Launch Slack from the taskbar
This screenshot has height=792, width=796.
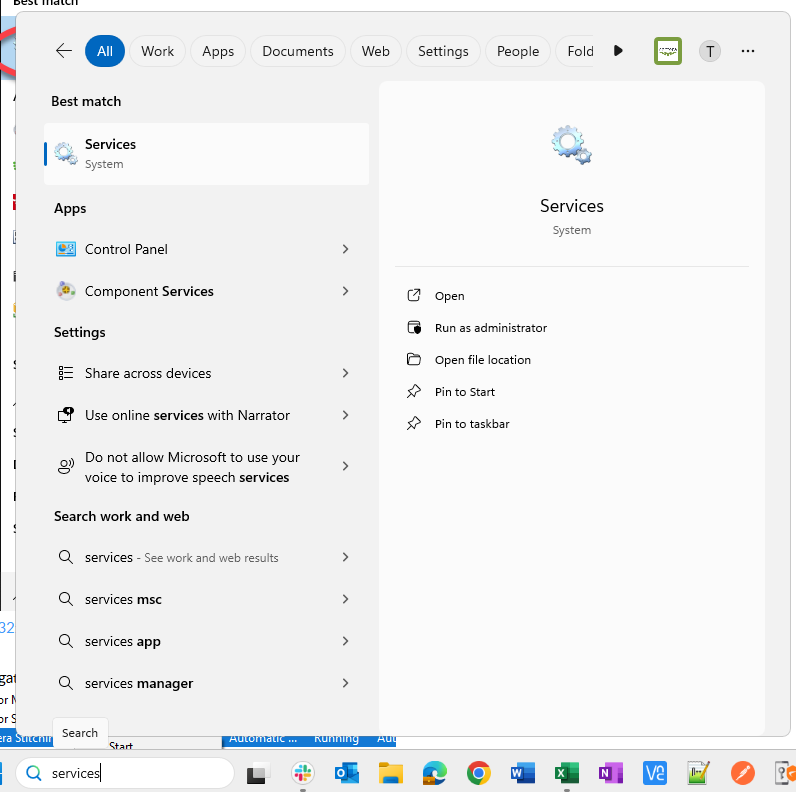pyautogui.click(x=302, y=773)
